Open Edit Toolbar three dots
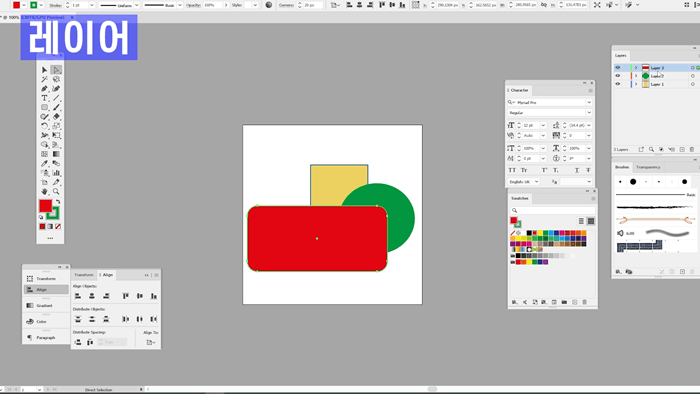This screenshot has height=394, width=700. [x=50, y=238]
